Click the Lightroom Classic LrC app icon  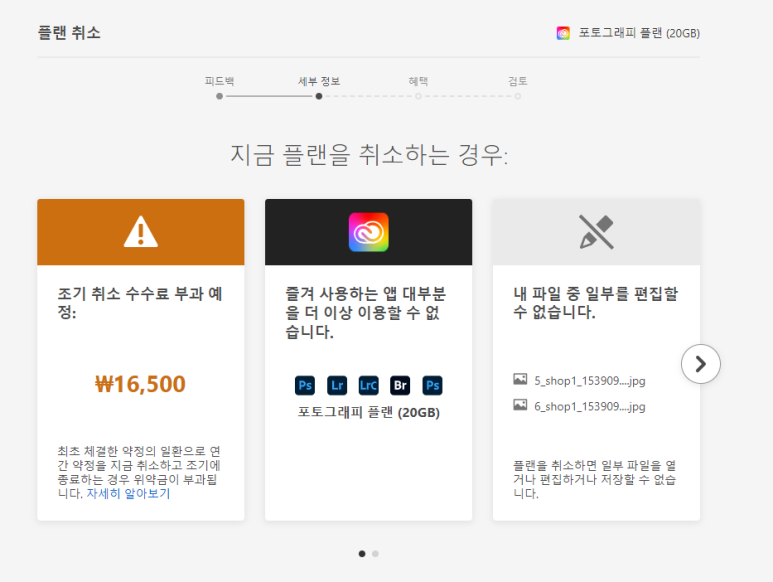pyautogui.click(x=368, y=385)
